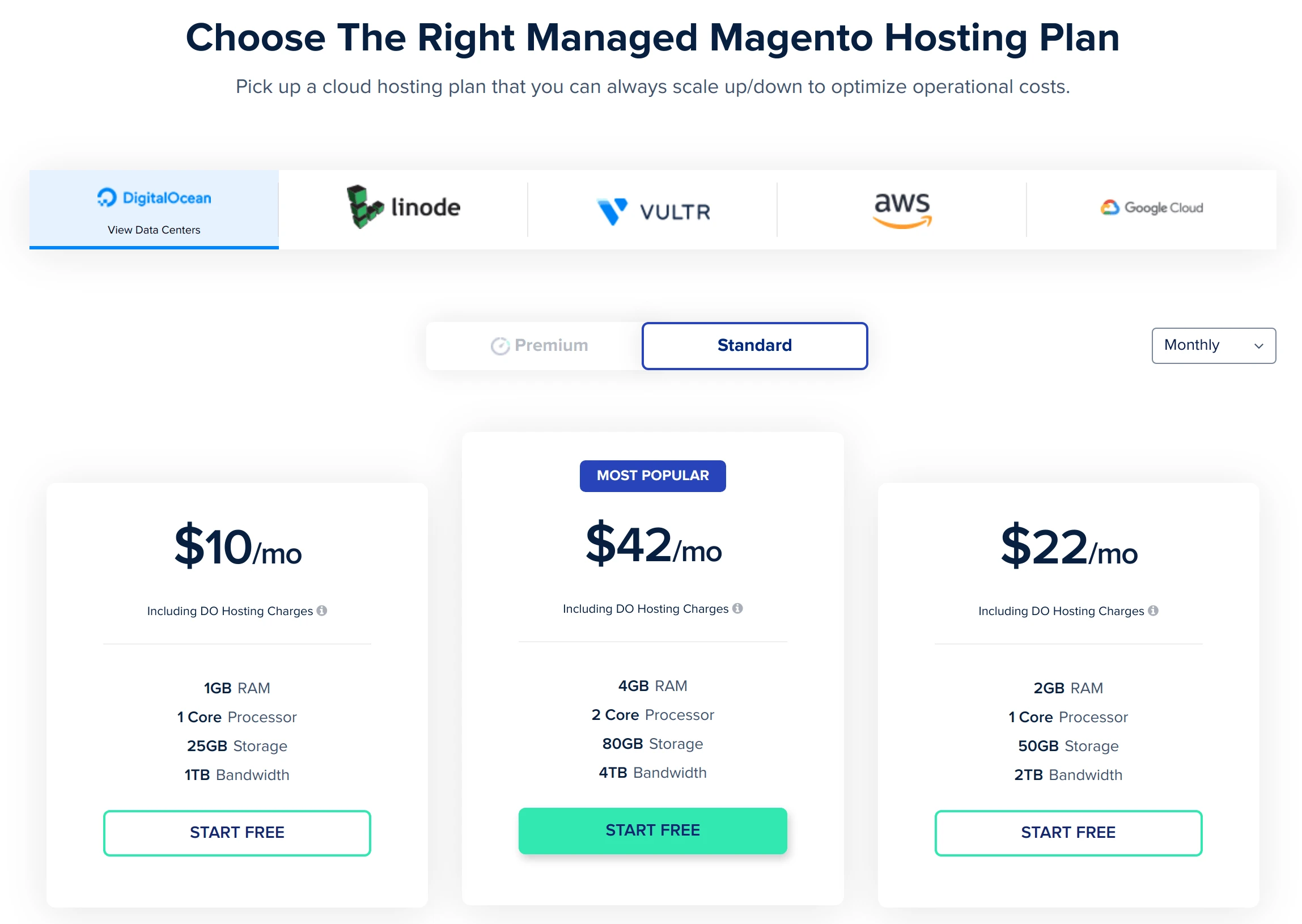This screenshot has width=1302, height=924.
Task: Click the DigitalOcean logo icon
Action: [x=107, y=197]
